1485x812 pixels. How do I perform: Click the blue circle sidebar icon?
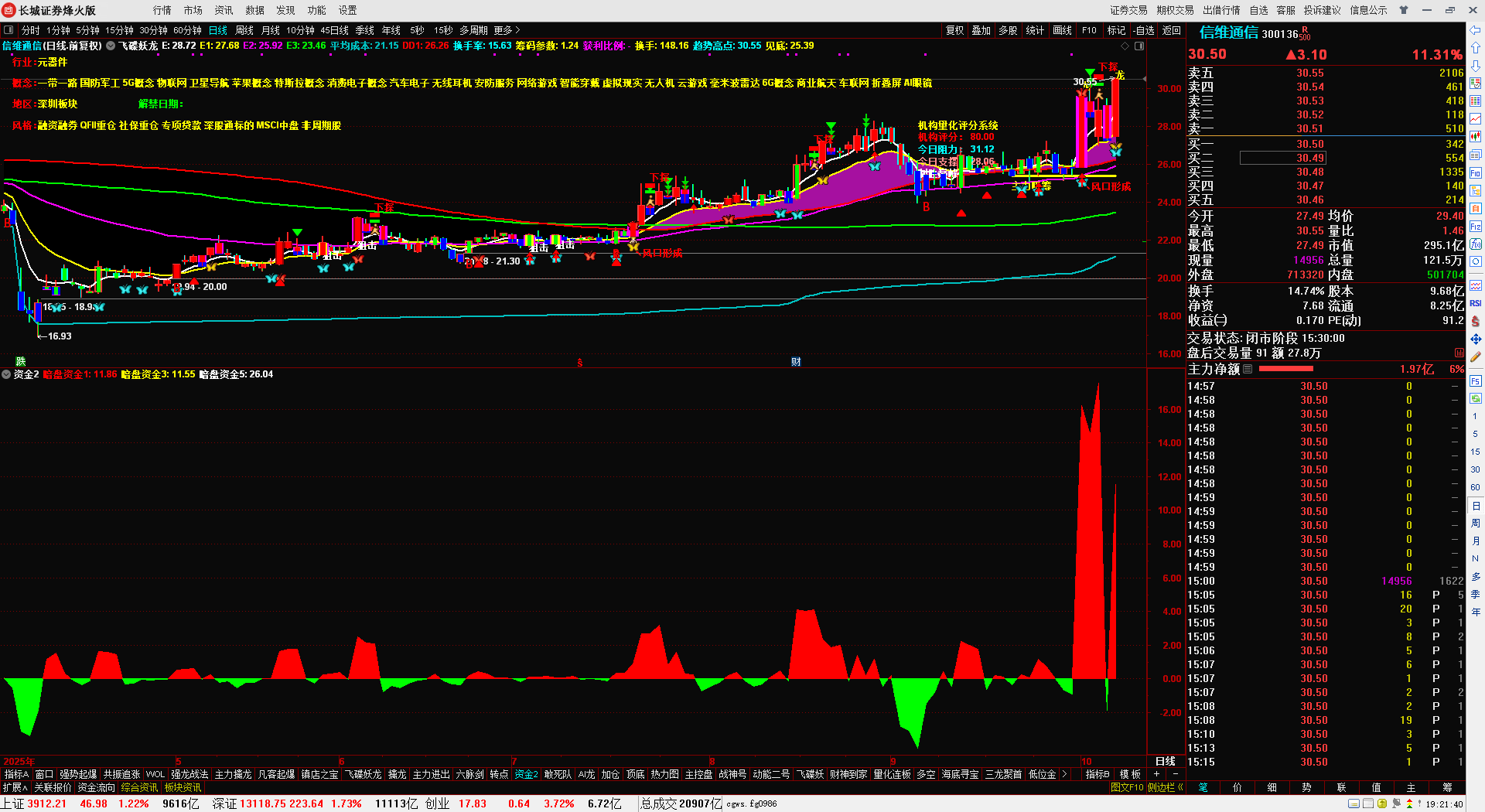pyautogui.click(x=1476, y=261)
